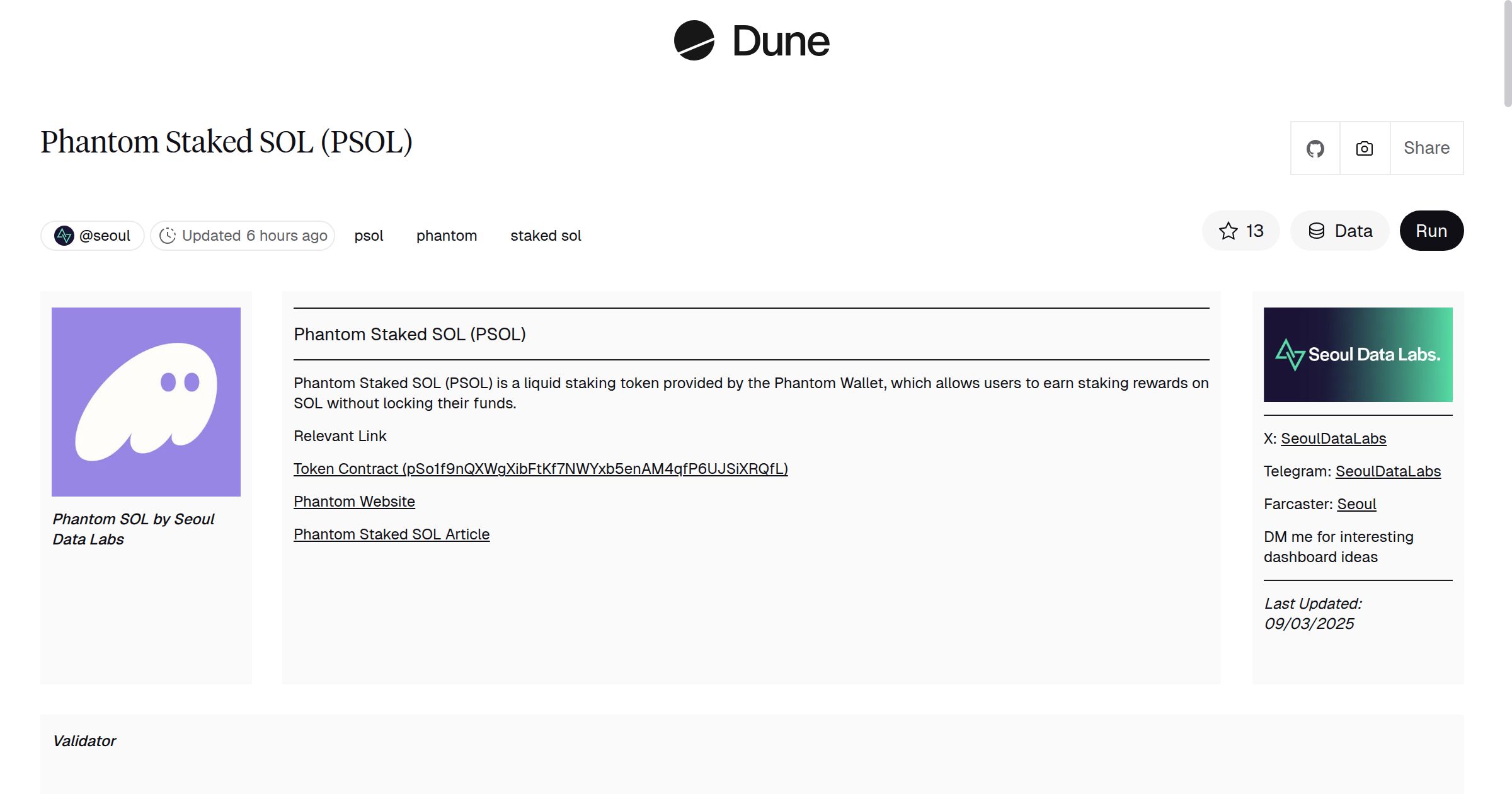Click the @seoul profile name
Viewport: 1512px width, 794px height.
pyautogui.click(x=105, y=235)
